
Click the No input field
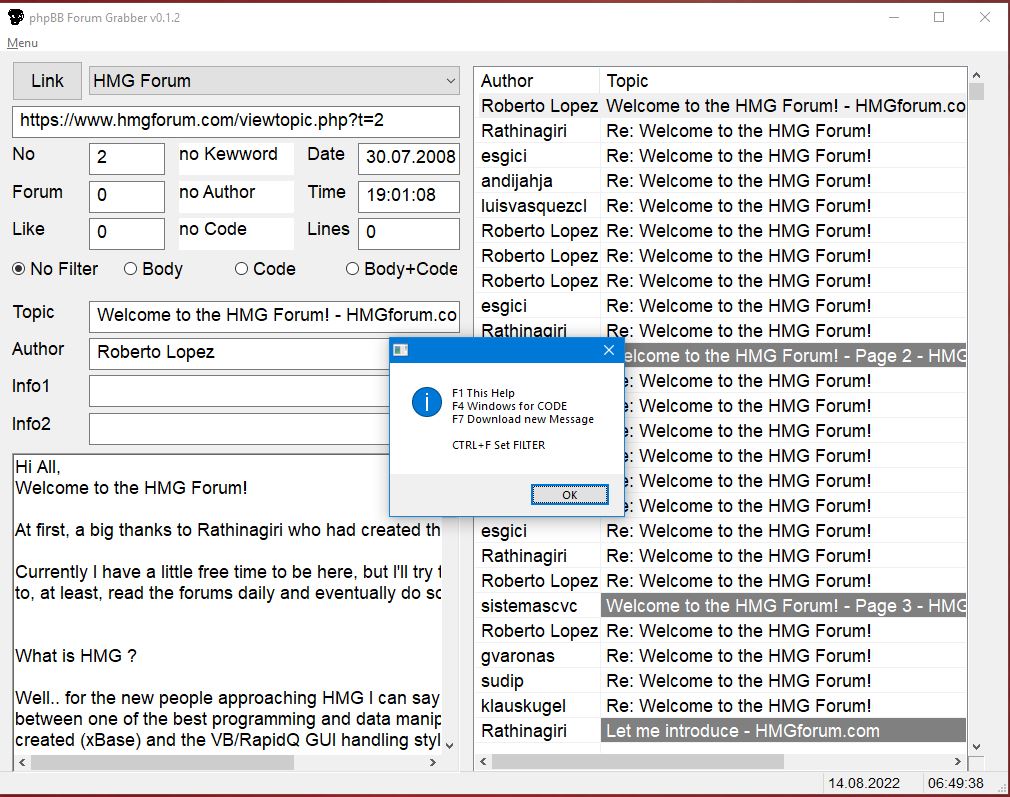127,158
